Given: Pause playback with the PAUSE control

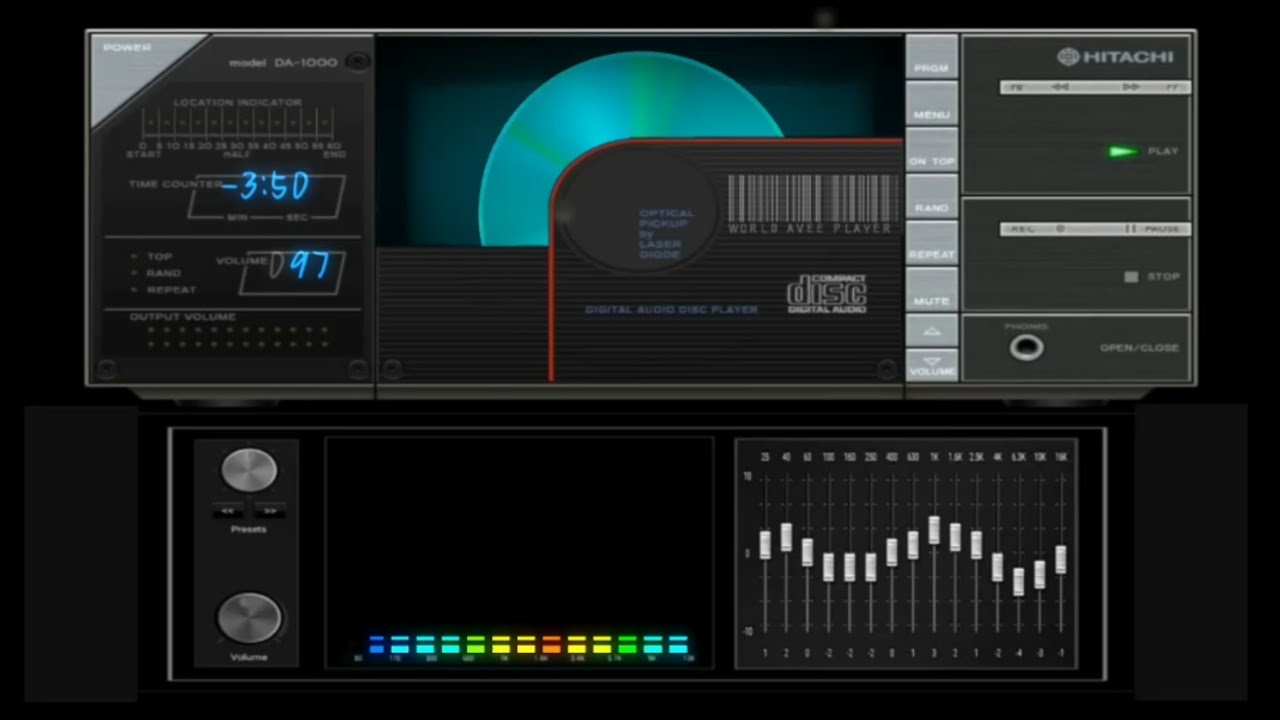Looking at the screenshot, I should [1153, 229].
